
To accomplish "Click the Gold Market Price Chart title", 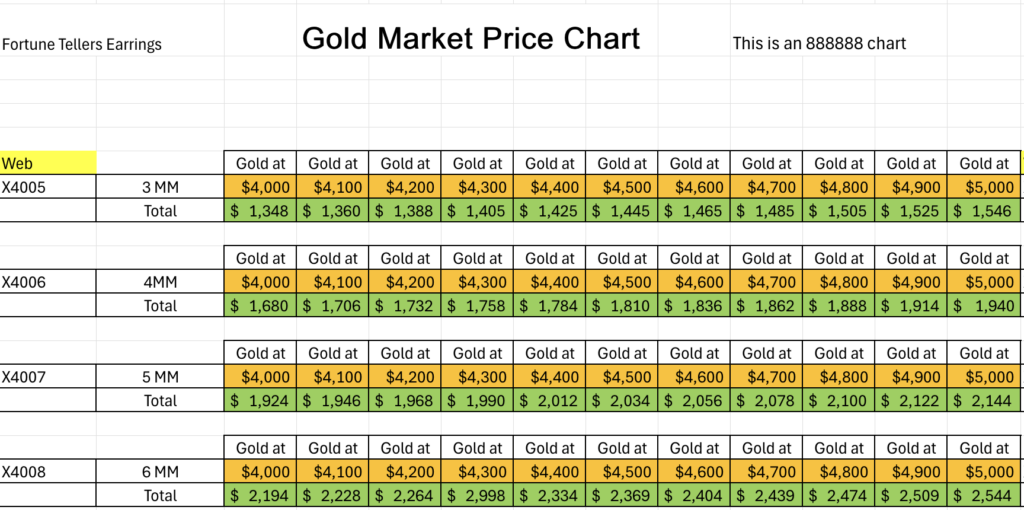I will click(x=471, y=39).
